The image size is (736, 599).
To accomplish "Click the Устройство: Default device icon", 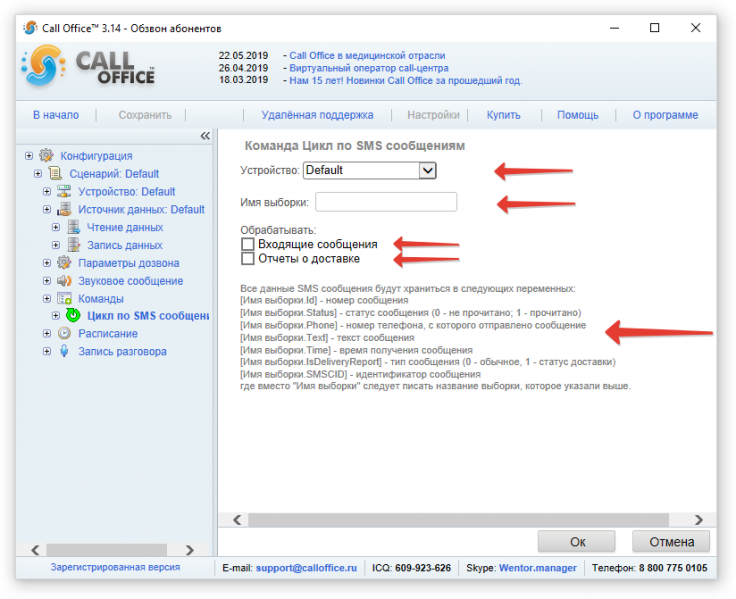I will 64,191.
